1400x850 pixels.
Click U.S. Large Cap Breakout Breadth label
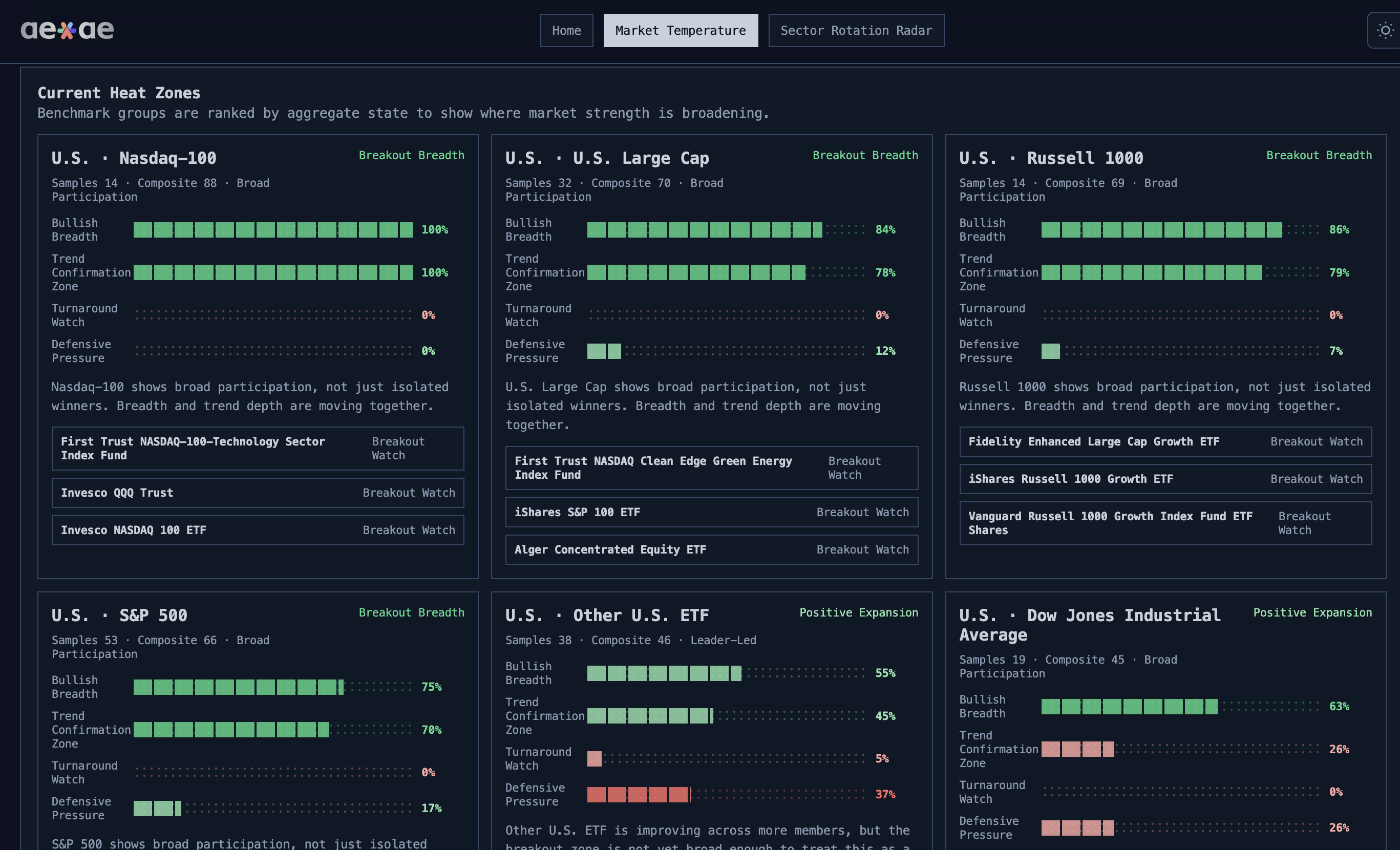(865, 155)
